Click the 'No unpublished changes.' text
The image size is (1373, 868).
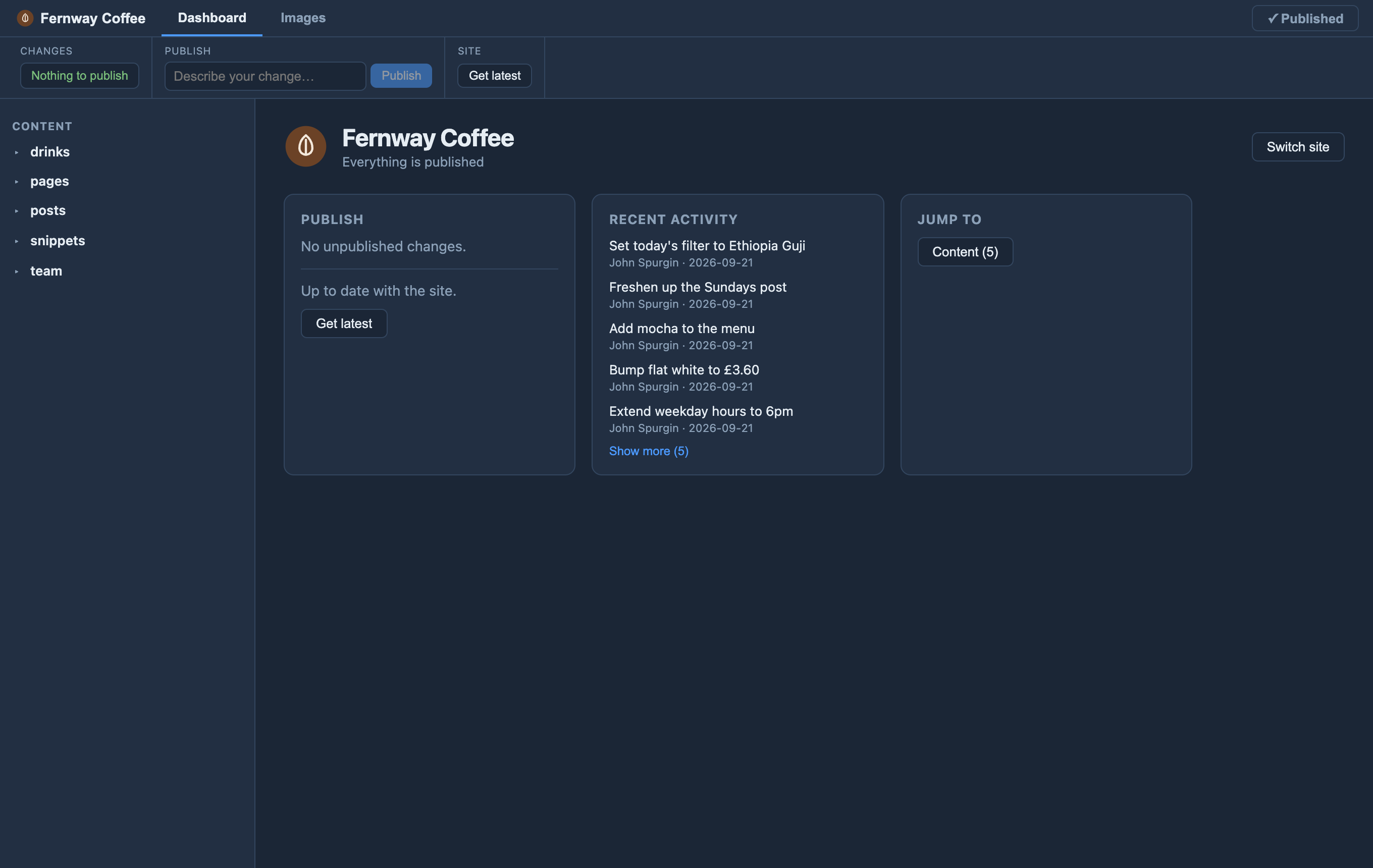pos(383,247)
